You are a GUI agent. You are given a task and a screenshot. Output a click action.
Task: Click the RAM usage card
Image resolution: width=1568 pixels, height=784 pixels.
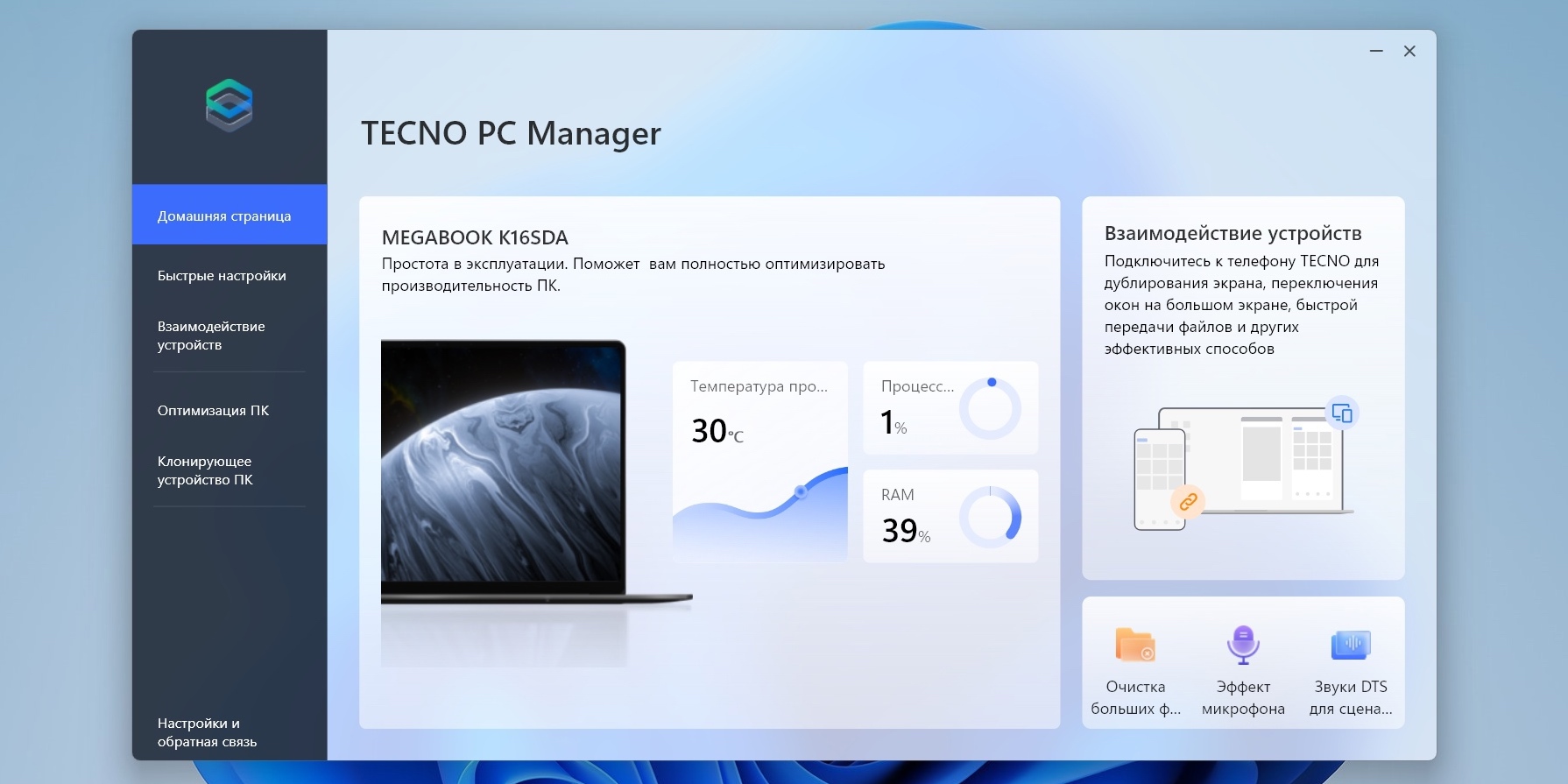950,516
